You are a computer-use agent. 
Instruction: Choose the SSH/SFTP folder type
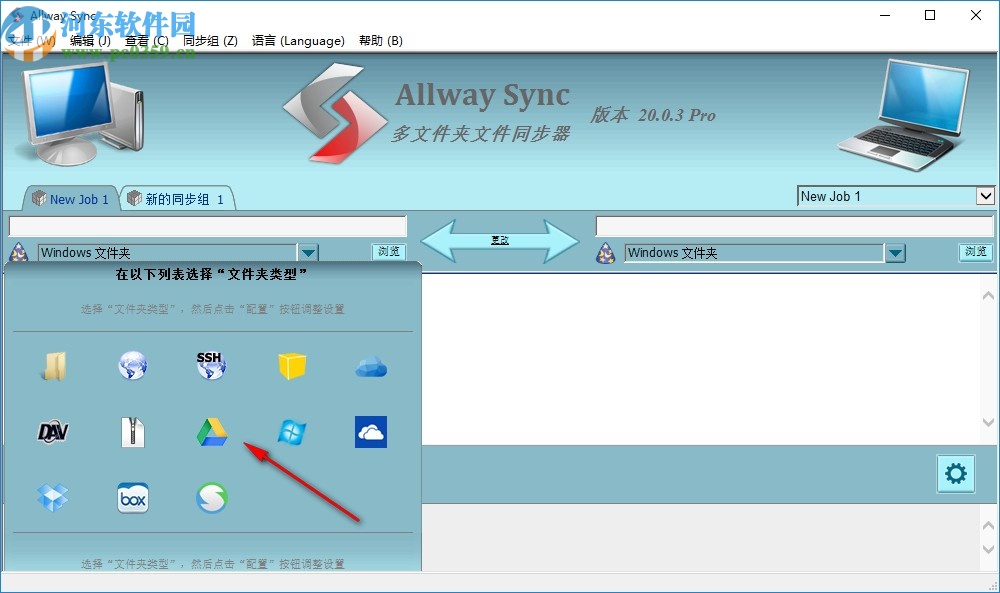211,364
